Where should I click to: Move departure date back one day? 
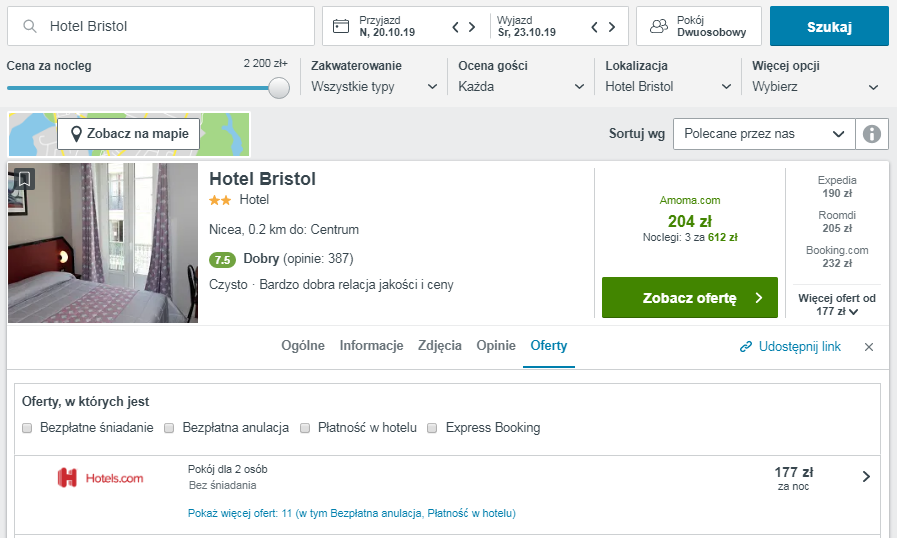(594, 27)
